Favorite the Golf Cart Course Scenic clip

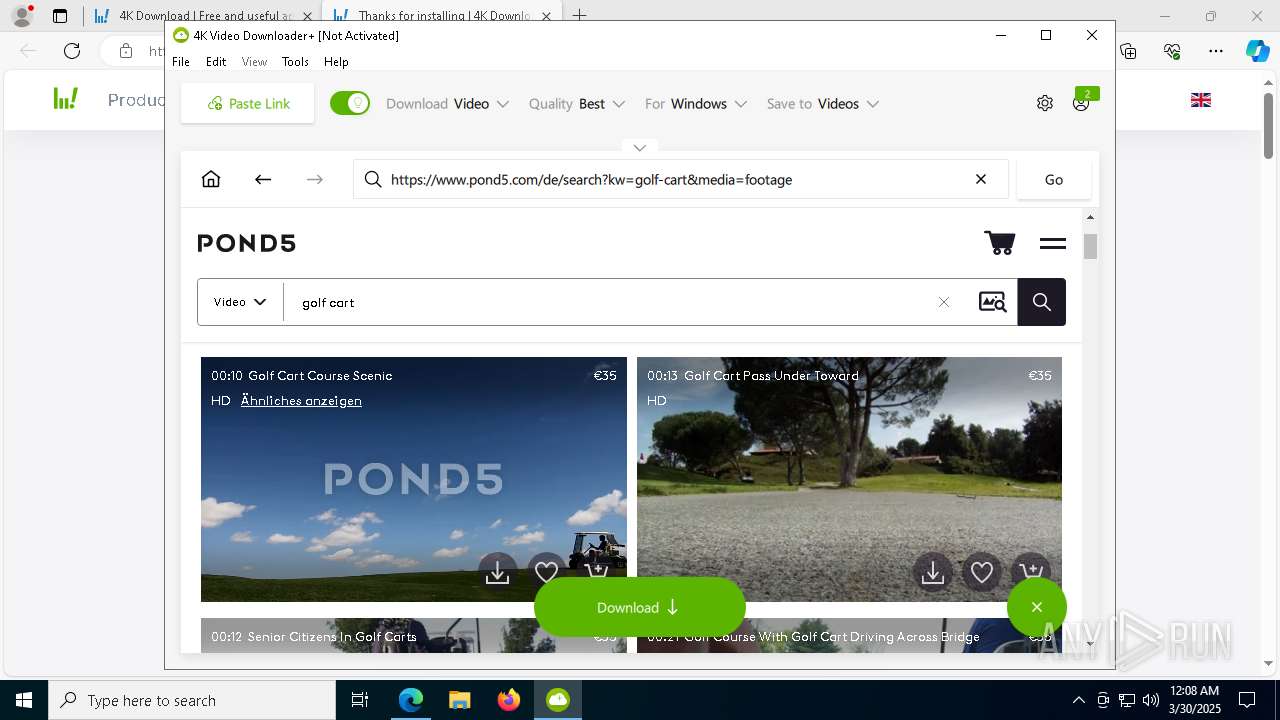(546, 573)
